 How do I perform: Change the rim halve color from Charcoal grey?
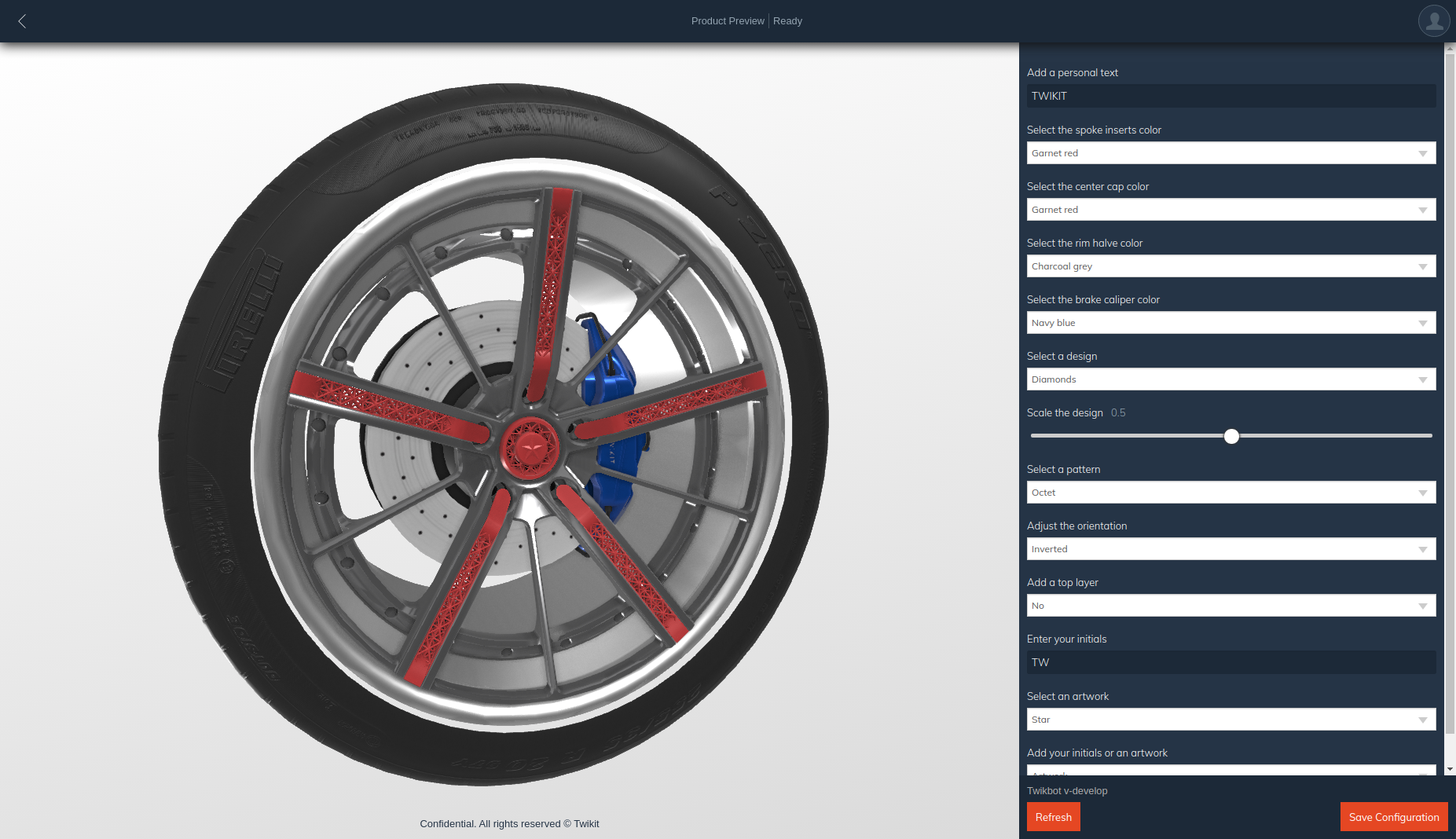[x=1230, y=266]
